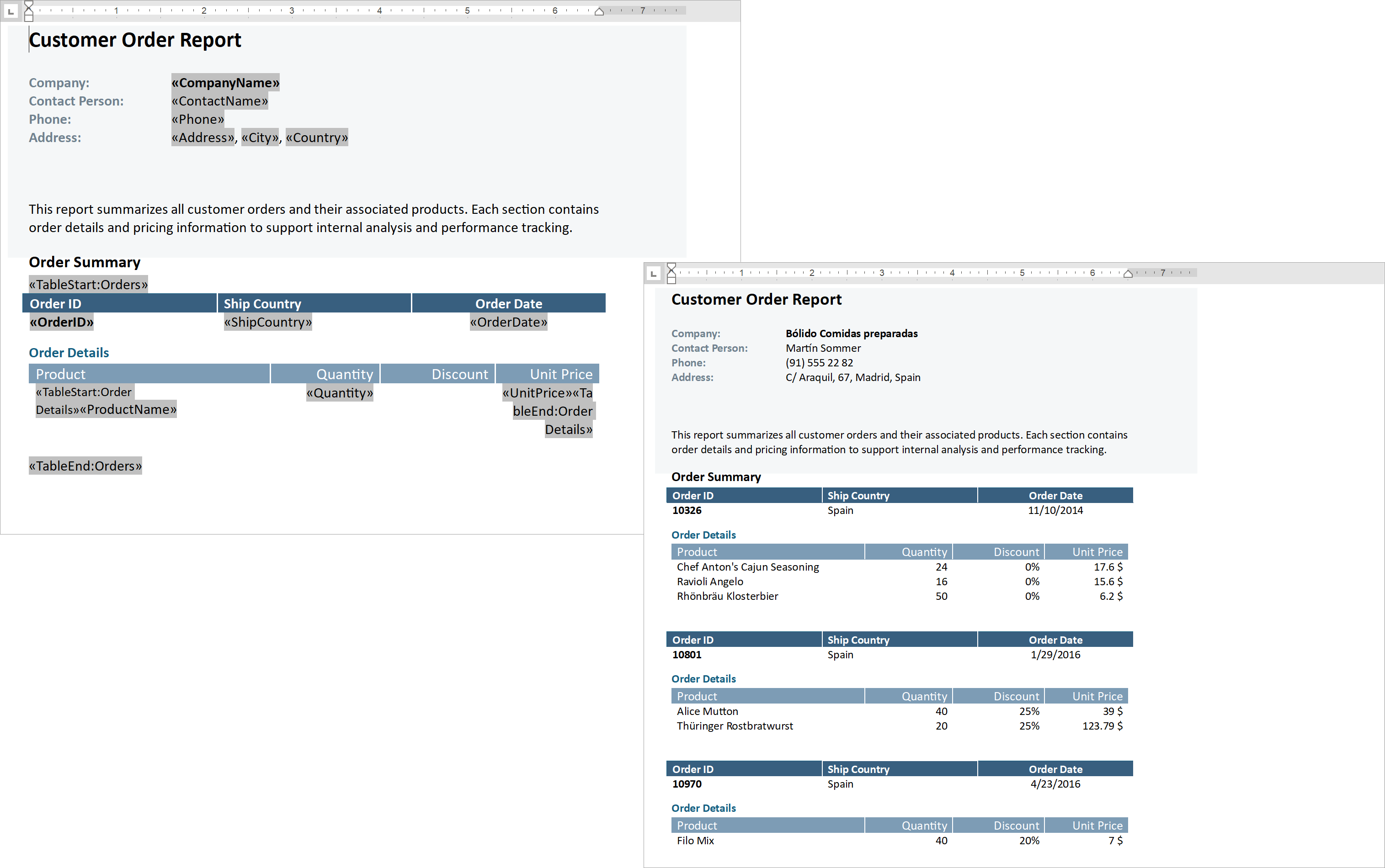Image resolution: width=1385 pixels, height=868 pixels.
Task: Click the Order ID header cell in the template table
Action: pos(56,303)
